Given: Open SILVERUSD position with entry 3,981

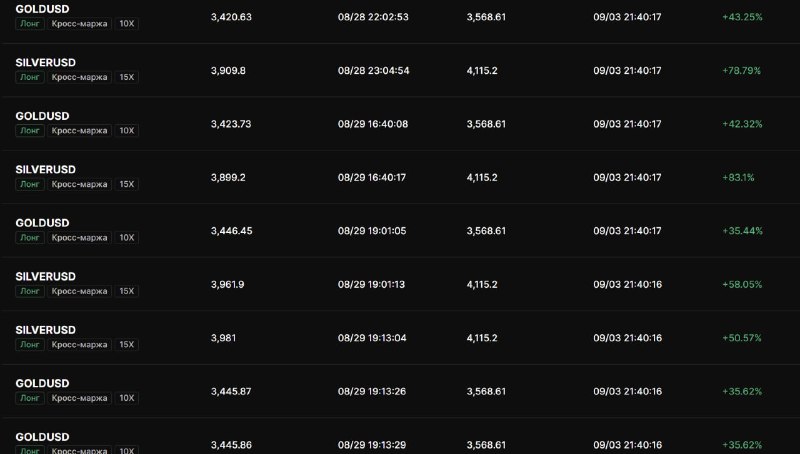Looking at the screenshot, I should pos(400,338).
